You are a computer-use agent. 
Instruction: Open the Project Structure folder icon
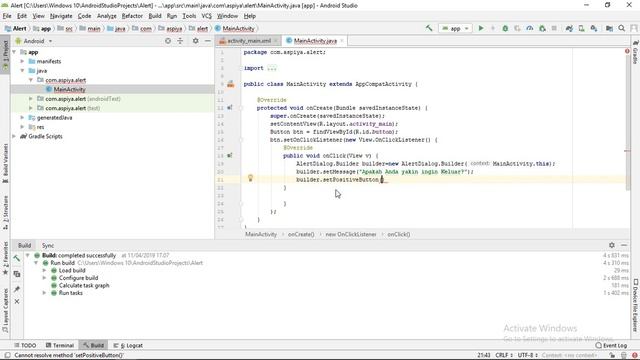pyautogui.click(x=609, y=28)
